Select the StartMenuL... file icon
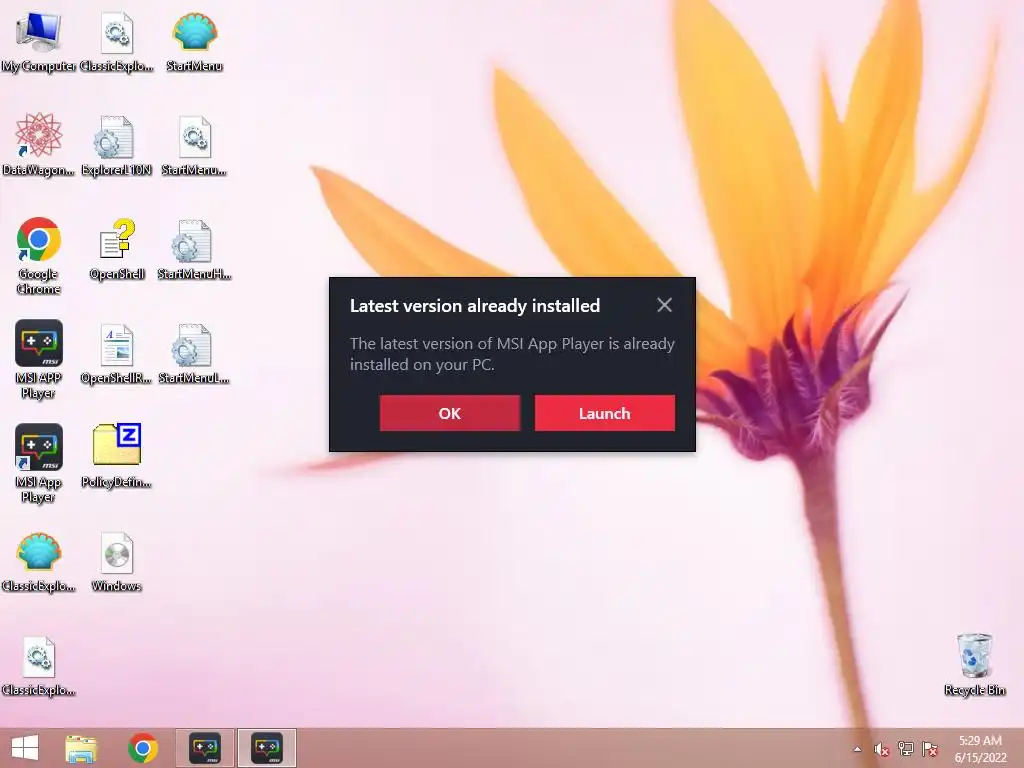The height and width of the screenshot is (768, 1024). point(194,353)
